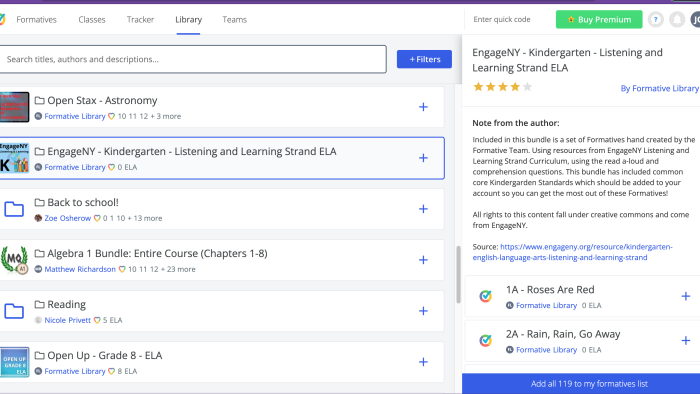Open the 2A - Rain, Rain, Go Away title
Viewport: 700px width, 394px height.
pos(563,335)
